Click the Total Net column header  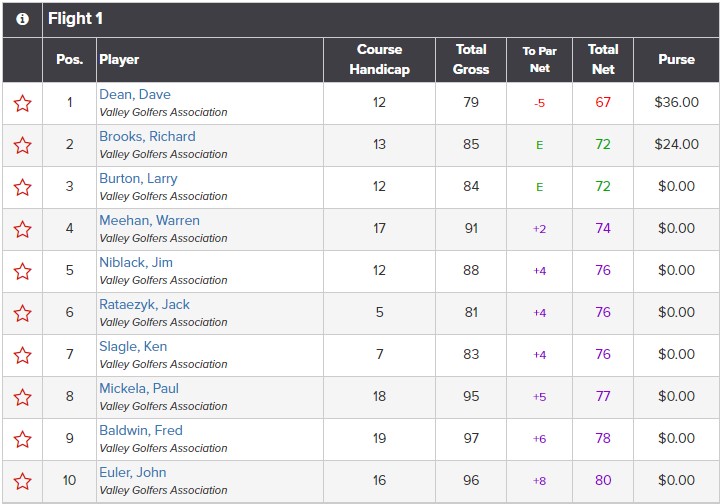[x=603, y=59]
